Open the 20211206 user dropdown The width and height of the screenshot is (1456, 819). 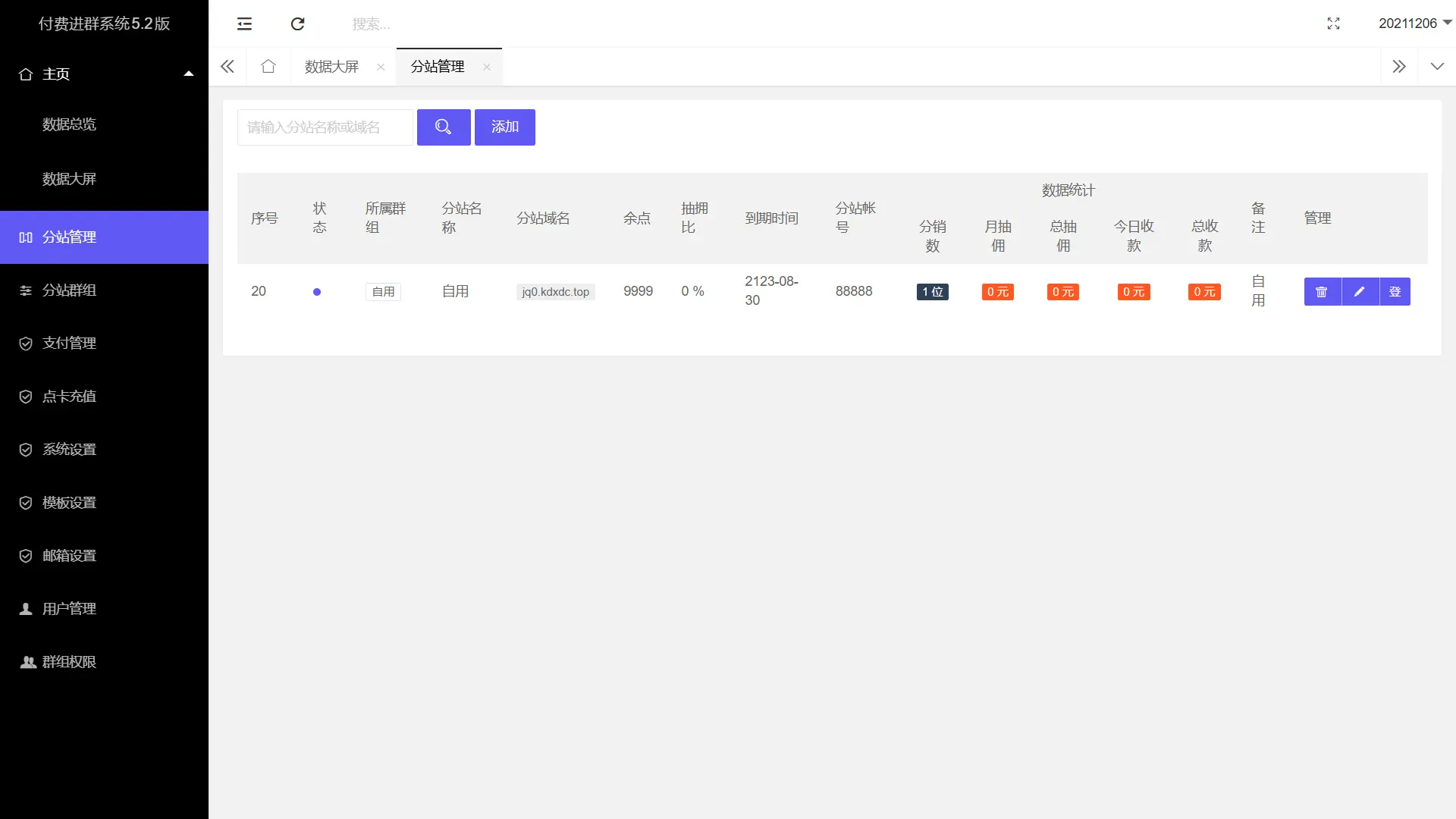pos(1414,24)
